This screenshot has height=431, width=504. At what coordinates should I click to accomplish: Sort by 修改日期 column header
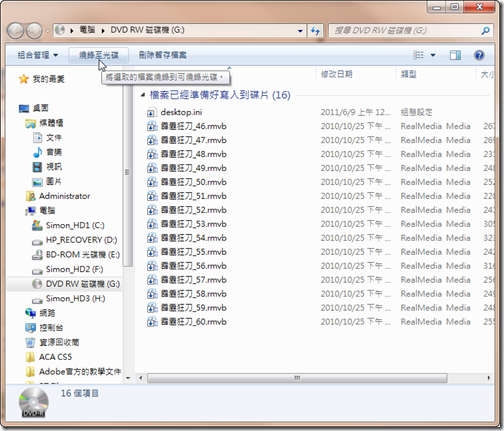(336, 74)
